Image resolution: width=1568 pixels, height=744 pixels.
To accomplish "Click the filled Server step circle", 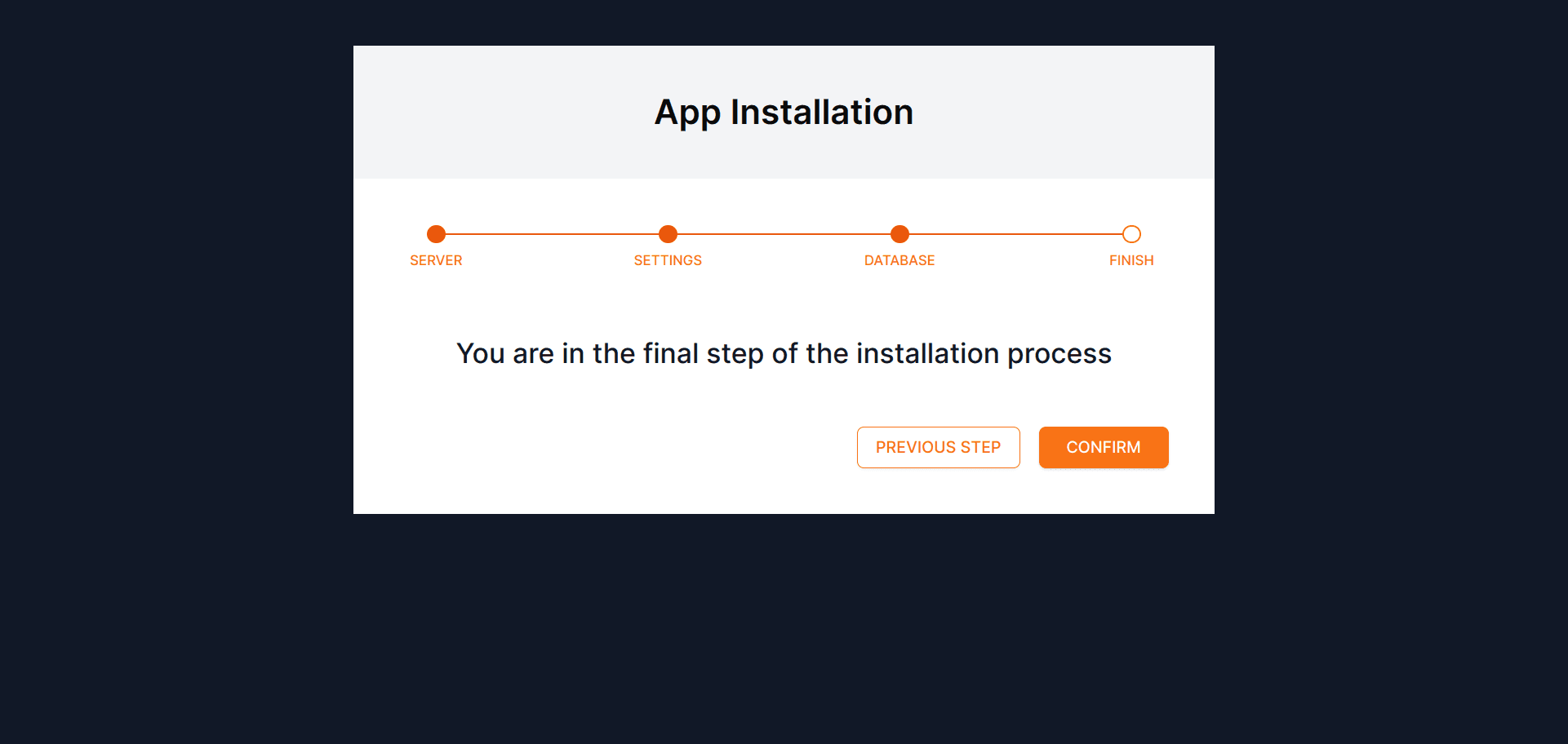I will (436, 234).
